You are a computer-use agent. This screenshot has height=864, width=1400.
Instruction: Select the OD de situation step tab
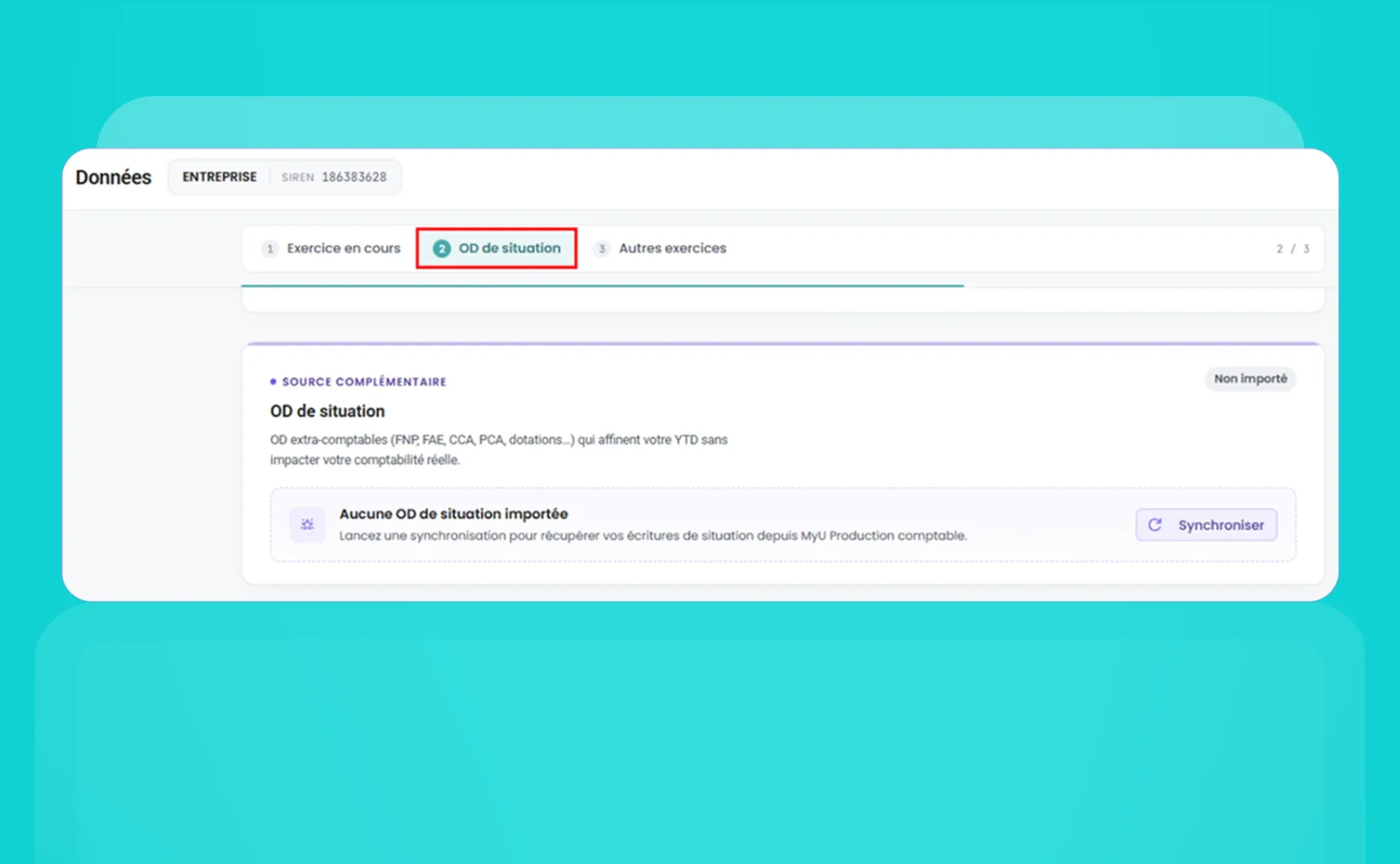497,249
